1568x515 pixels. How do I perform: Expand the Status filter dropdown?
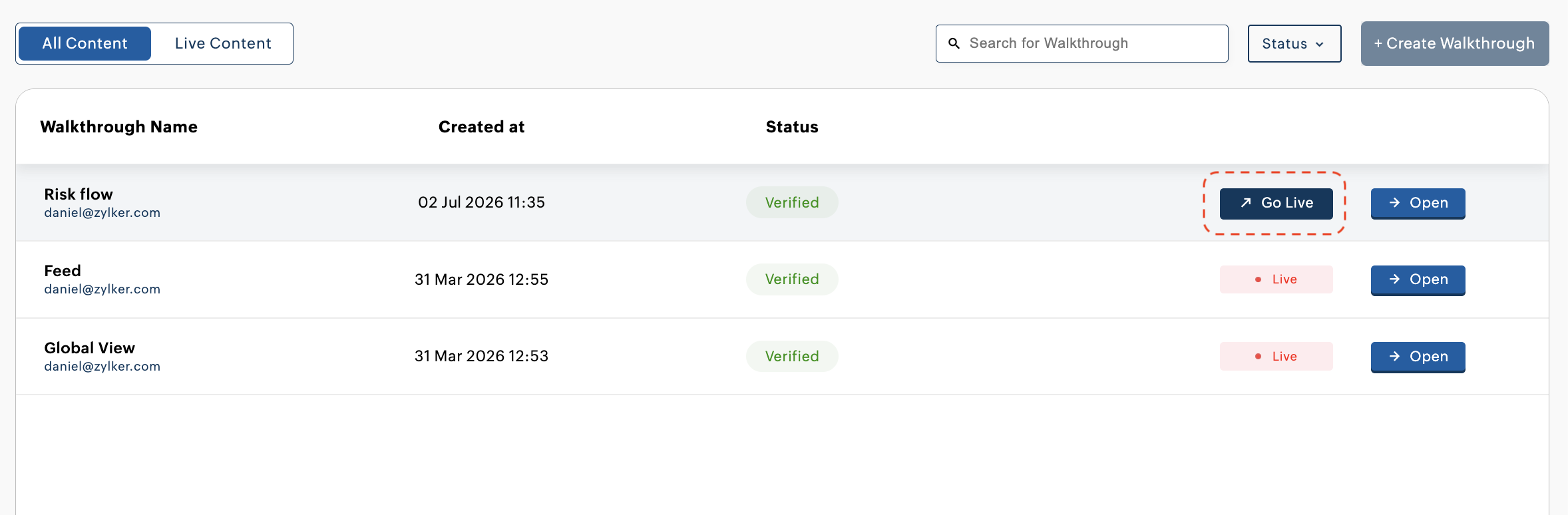pos(1294,44)
